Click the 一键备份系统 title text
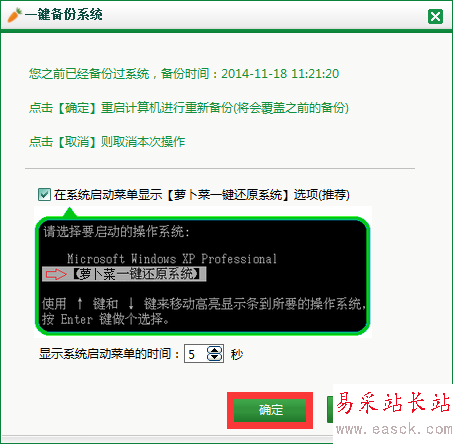Image resolution: width=453 pixels, height=444 pixels. (63, 15)
